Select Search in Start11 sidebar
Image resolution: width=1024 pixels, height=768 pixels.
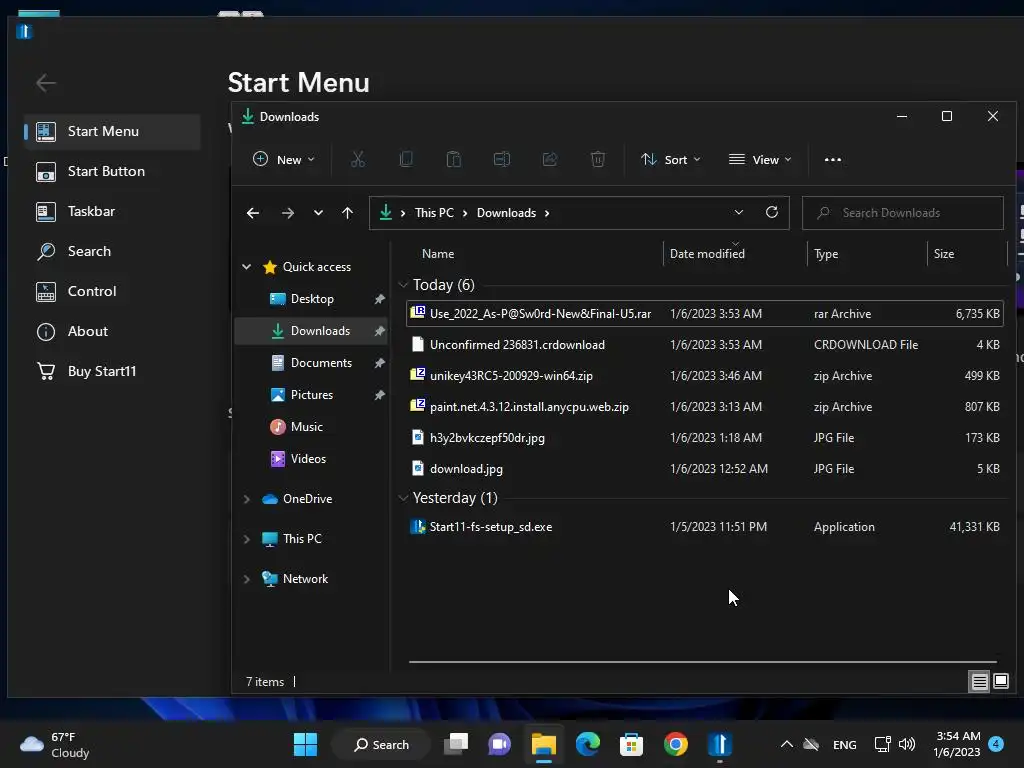pyautogui.click(x=112, y=251)
